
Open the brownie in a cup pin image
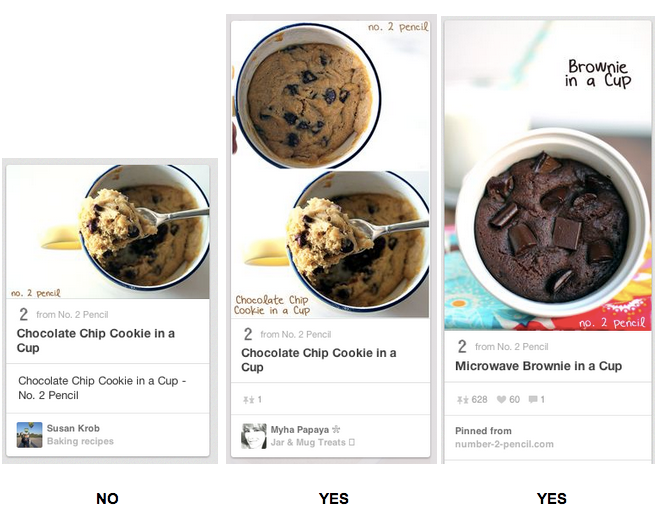pos(548,176)
